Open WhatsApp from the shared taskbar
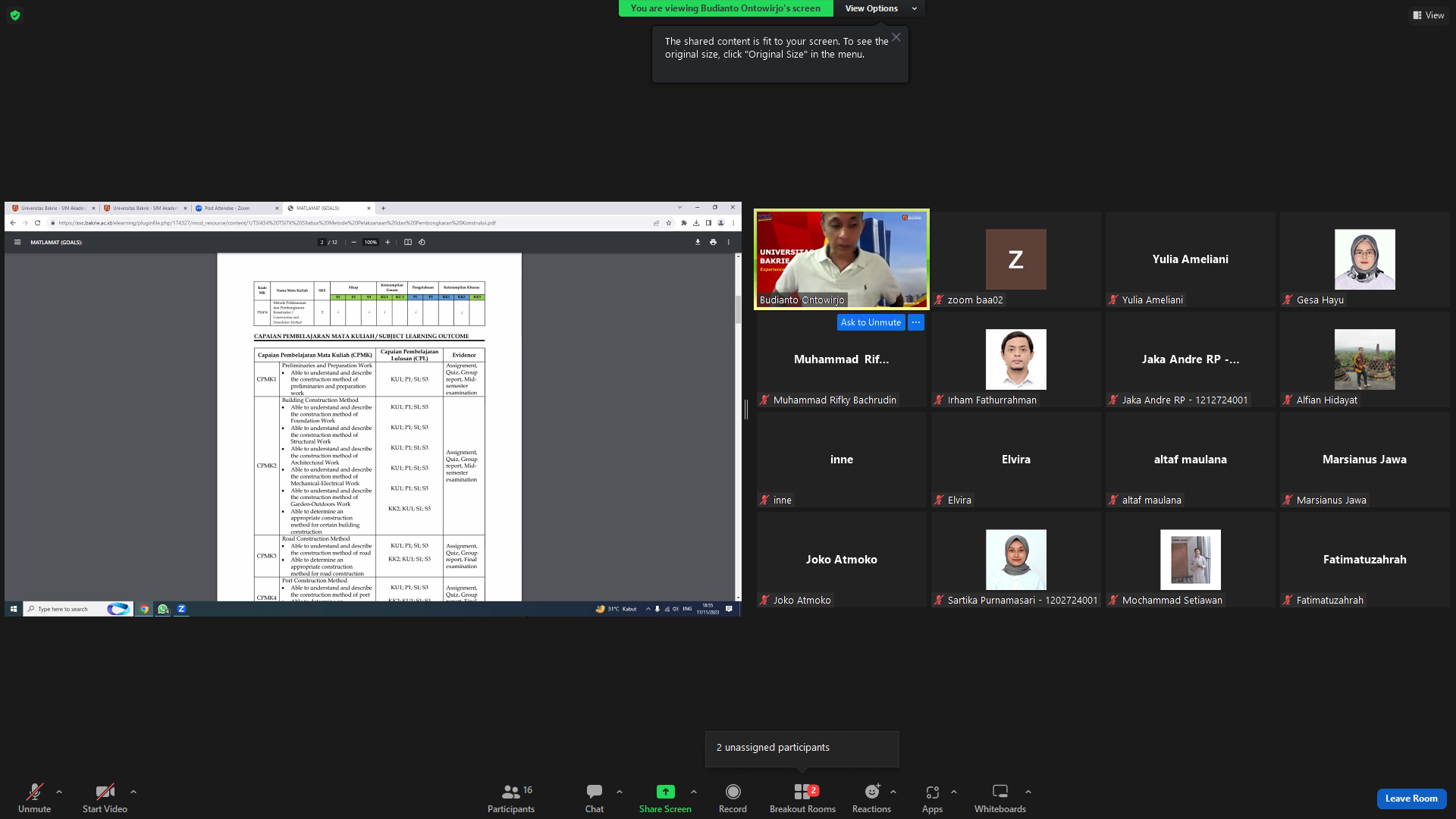 163,609
